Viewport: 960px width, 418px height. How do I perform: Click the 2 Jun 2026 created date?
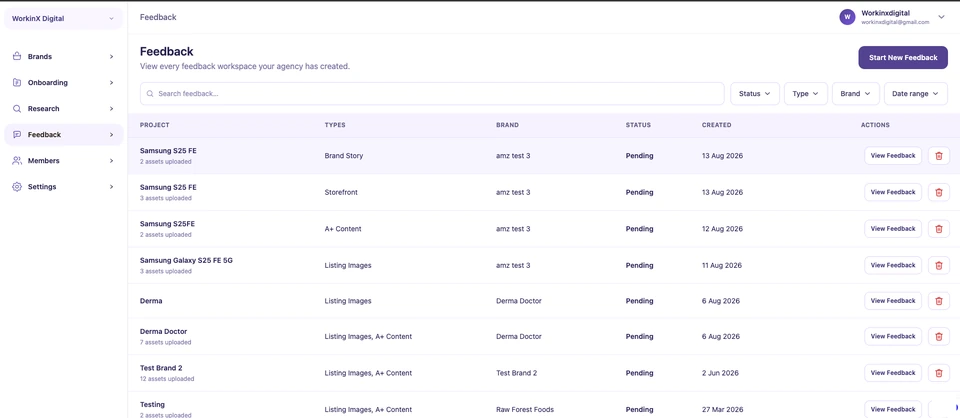(x=720, y=373)
